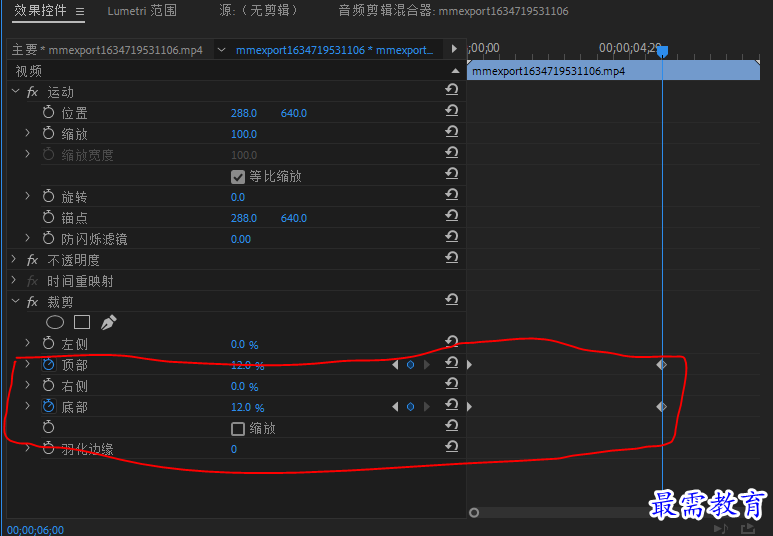Image resolution: width=773 pixels, height=536 pixels.
Task: Select the 主要 master clip tab
Action: coord(107,50)
